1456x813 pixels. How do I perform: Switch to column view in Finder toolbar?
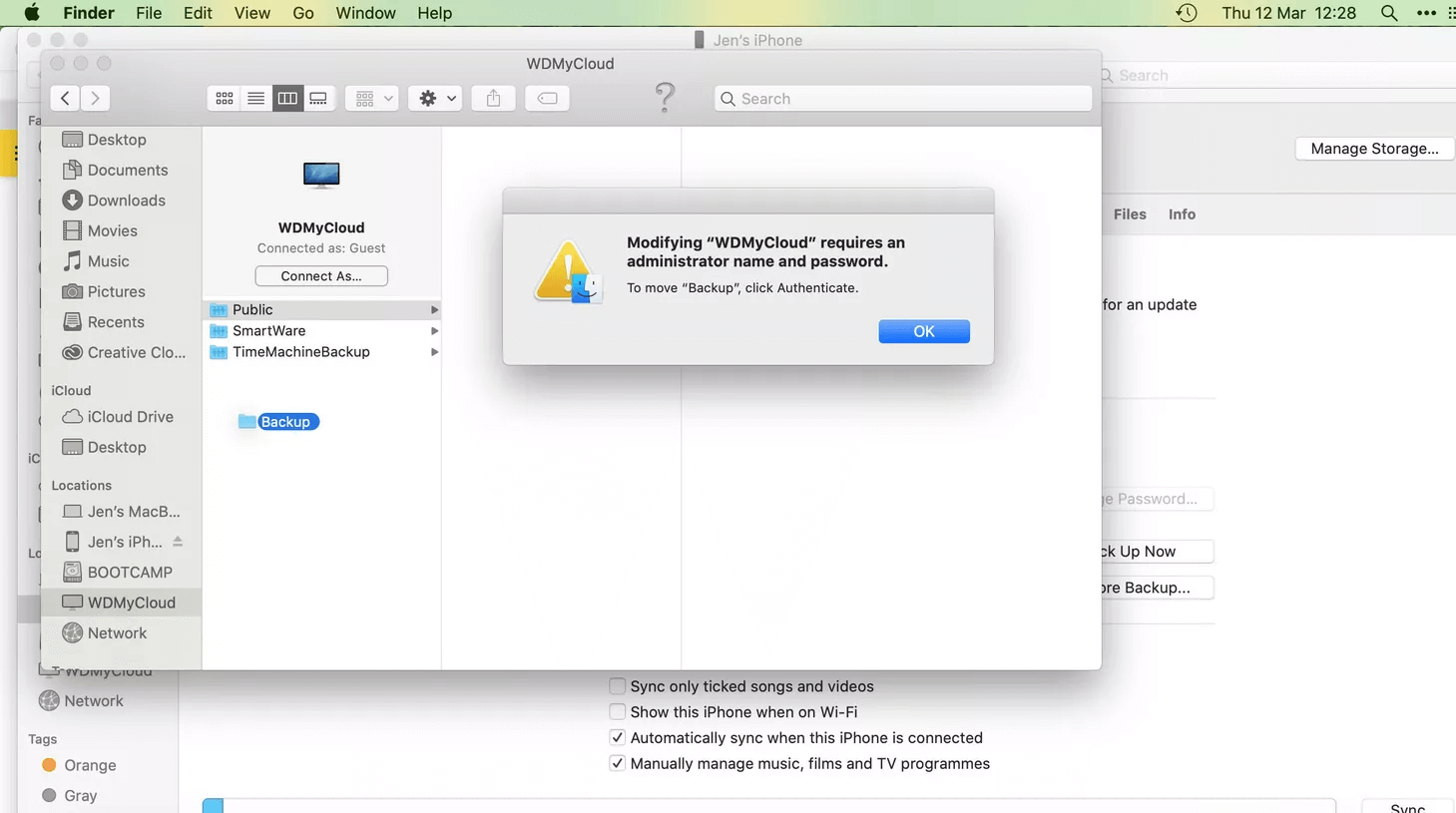click(x=287, y=98)
